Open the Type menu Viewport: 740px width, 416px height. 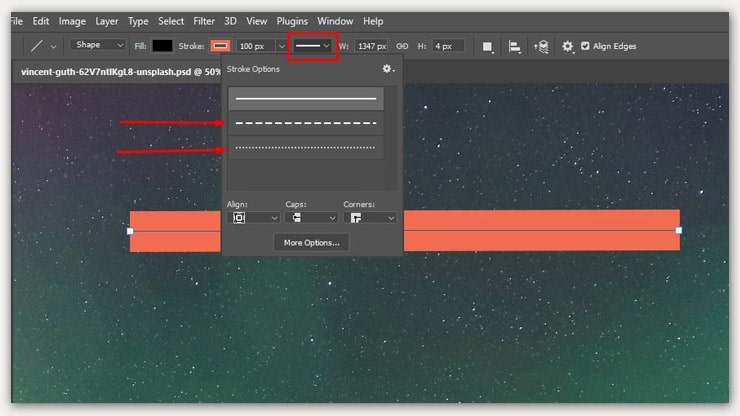tap(138, 21)
